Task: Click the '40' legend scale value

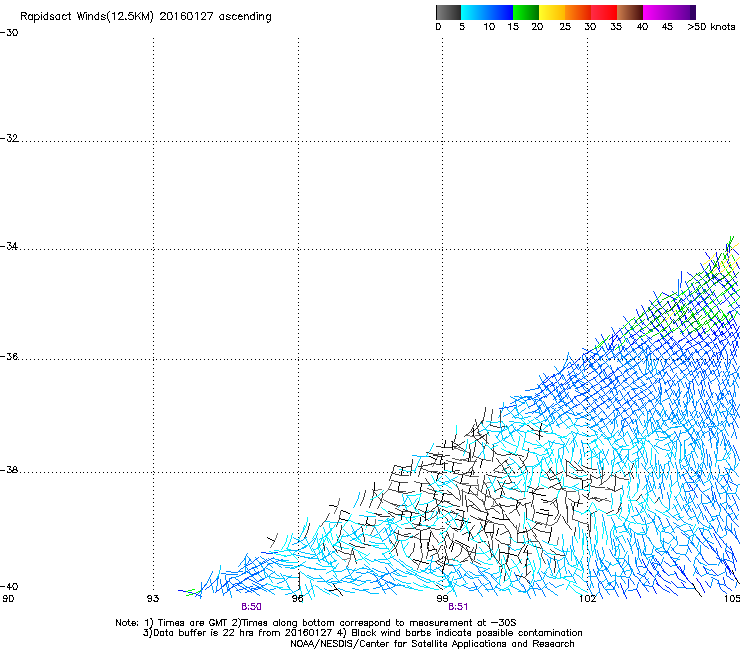Action: [x=642, y=27]
